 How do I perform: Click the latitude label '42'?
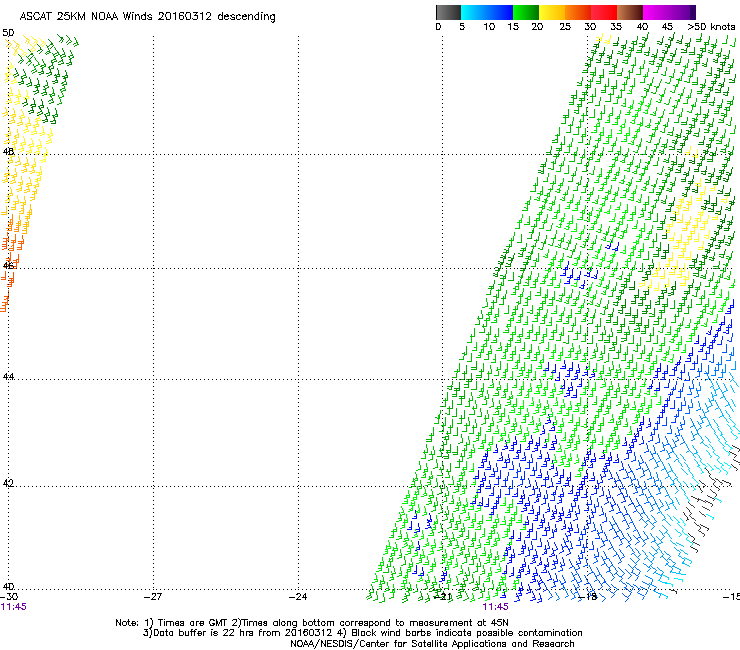pyautogui.click(x=8, y=483)
